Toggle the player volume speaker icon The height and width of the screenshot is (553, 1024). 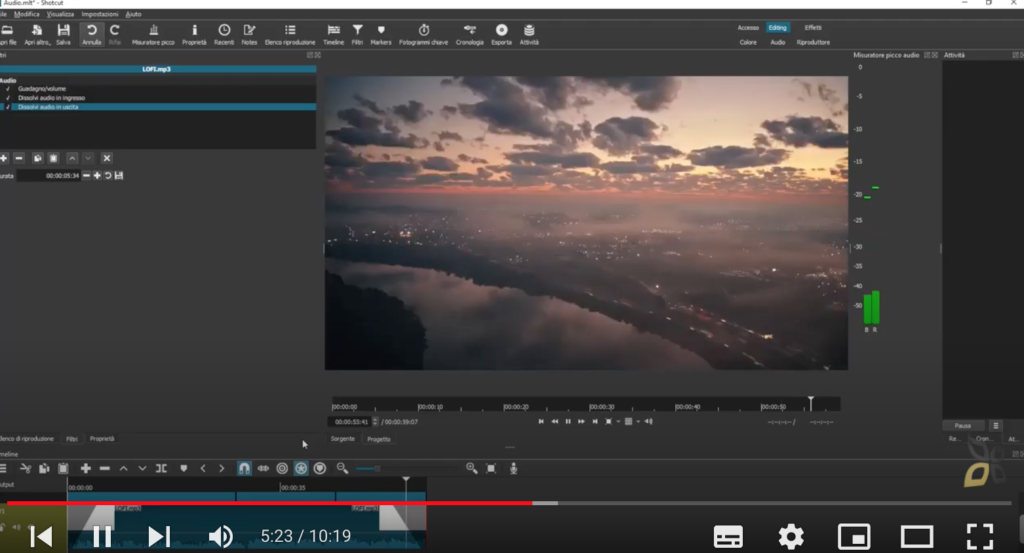[648, 422]
